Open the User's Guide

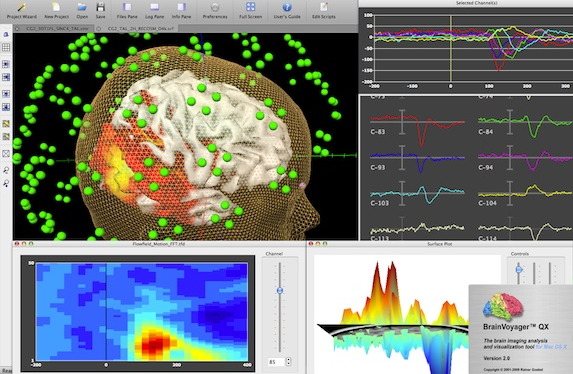coord(287,10)
